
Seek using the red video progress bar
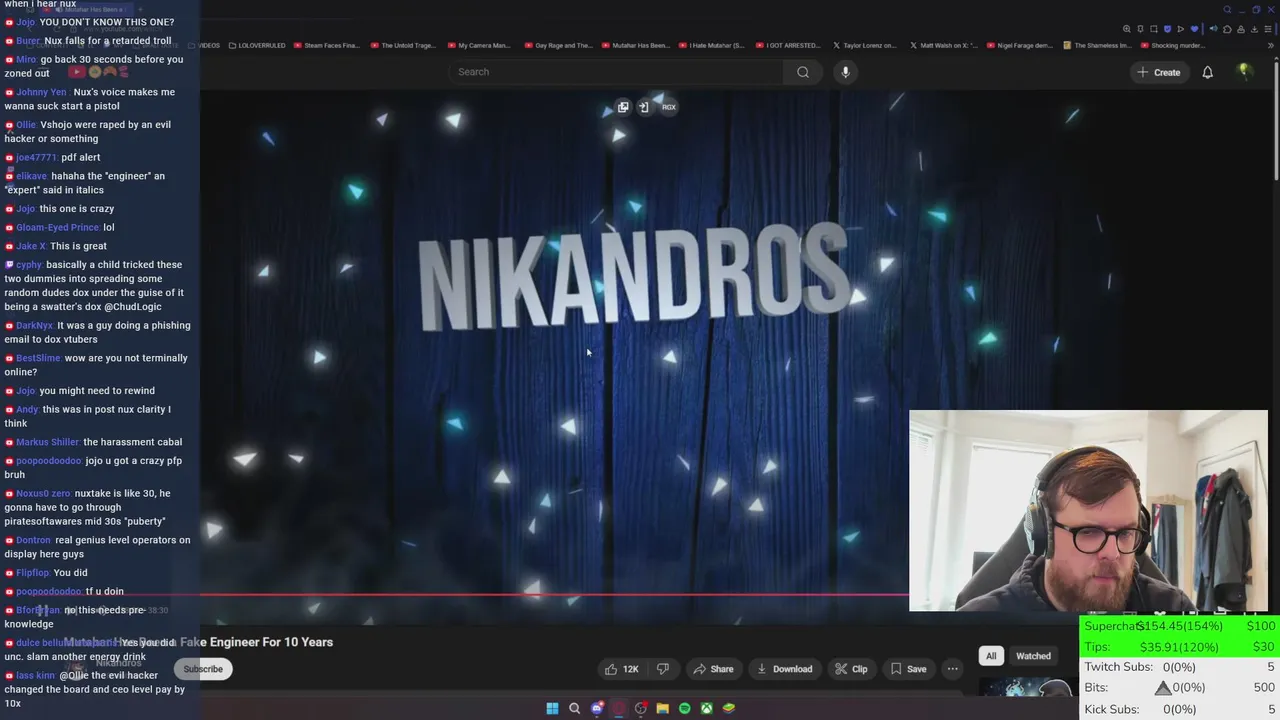[x=555, y=594]
